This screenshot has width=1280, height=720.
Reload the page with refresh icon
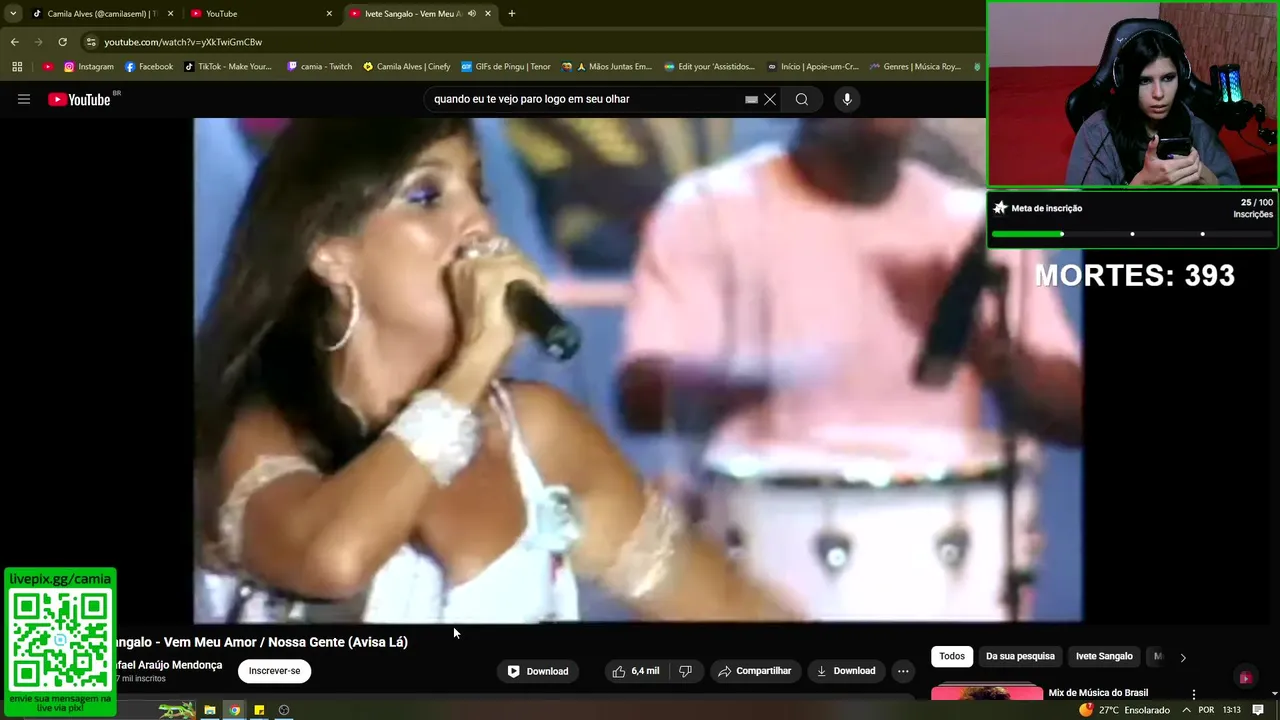62,42
